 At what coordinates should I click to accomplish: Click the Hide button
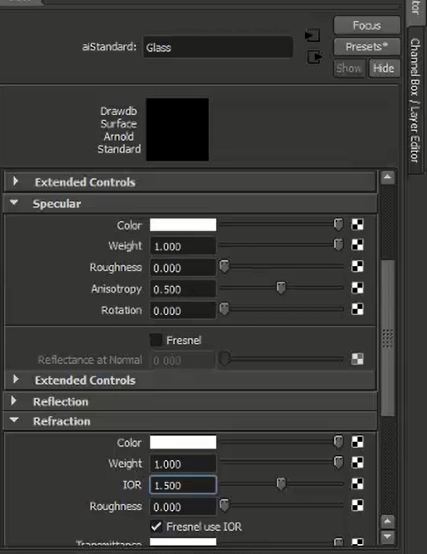(384, 68)
